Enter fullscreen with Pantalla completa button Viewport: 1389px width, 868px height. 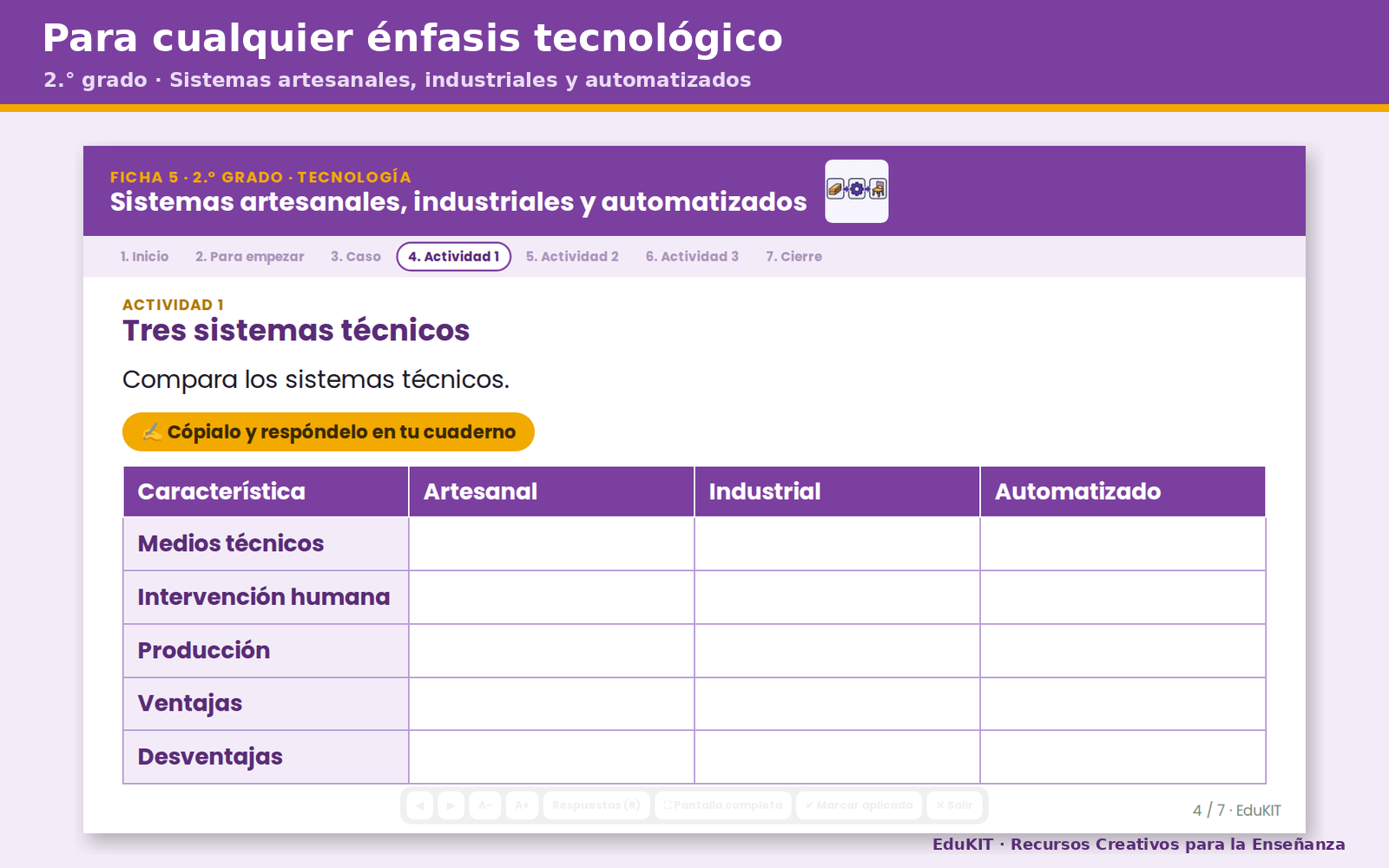tap(723, 806)
